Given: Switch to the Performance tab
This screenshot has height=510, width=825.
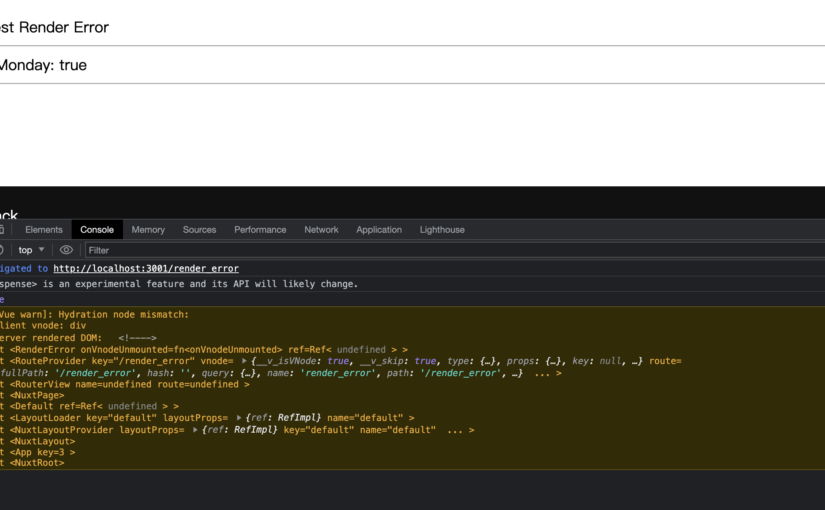Looking at the screenshot, I should 260,230.
